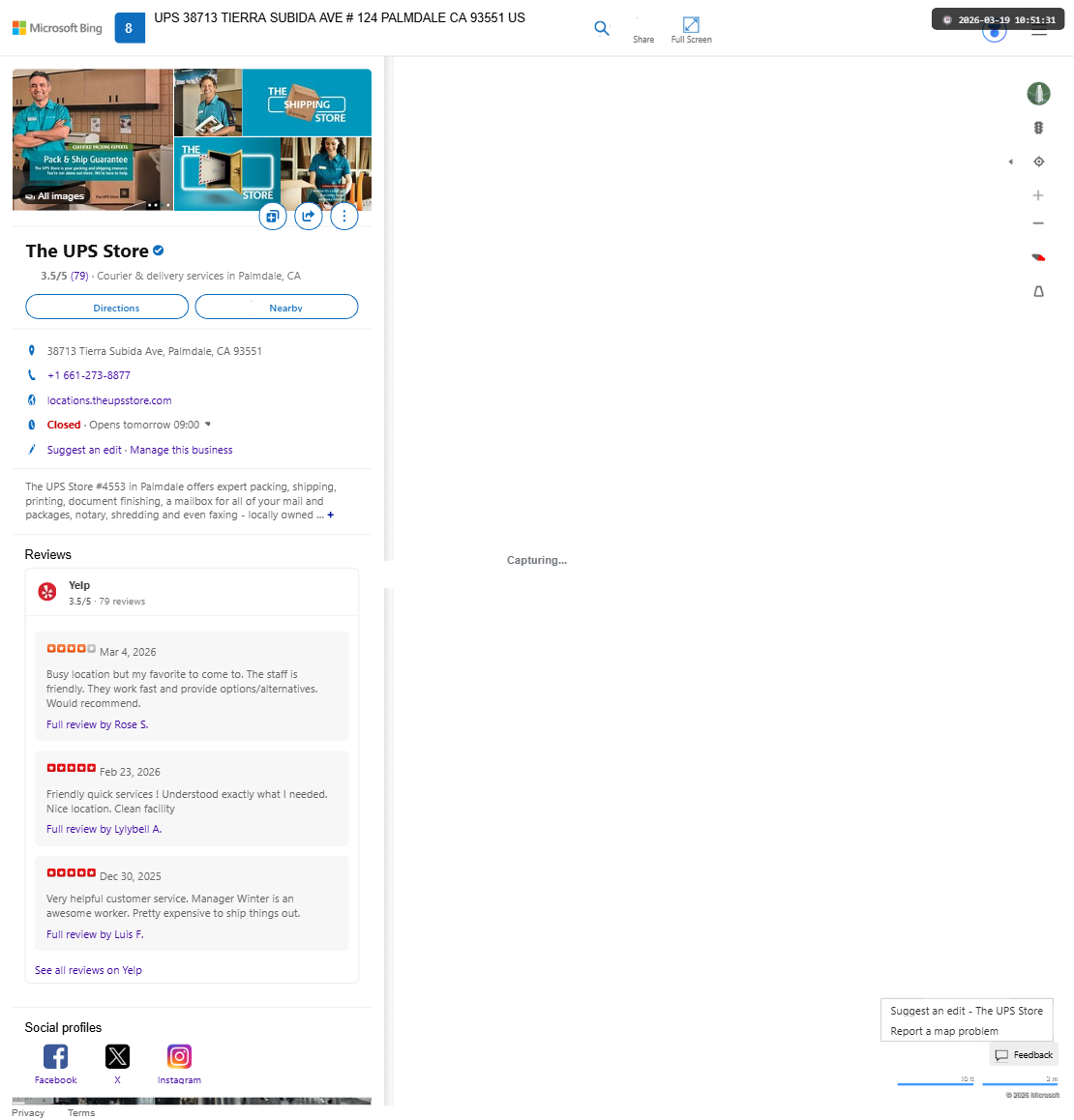Open the Microsoft Bing logo link

(57, 28)
